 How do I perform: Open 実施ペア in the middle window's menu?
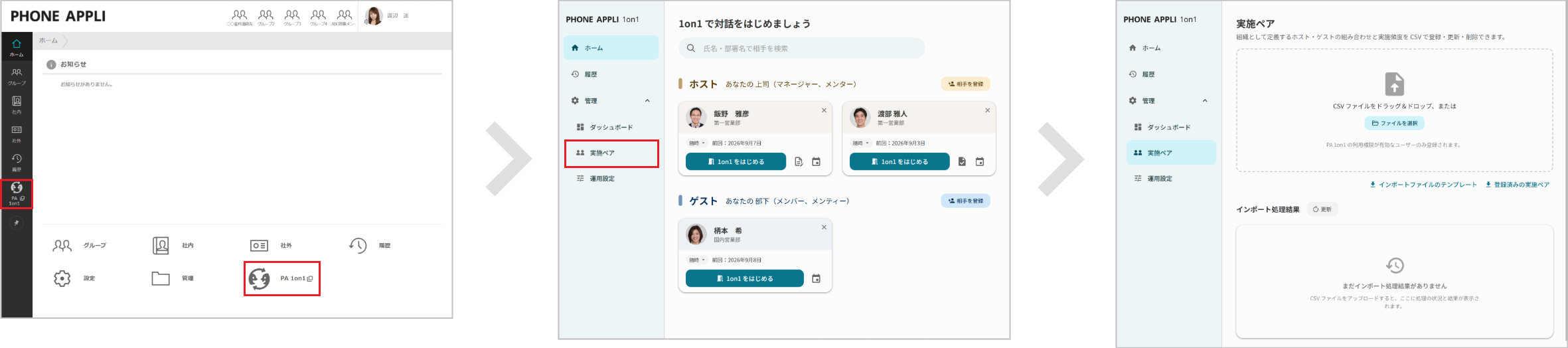coord(611,153)
